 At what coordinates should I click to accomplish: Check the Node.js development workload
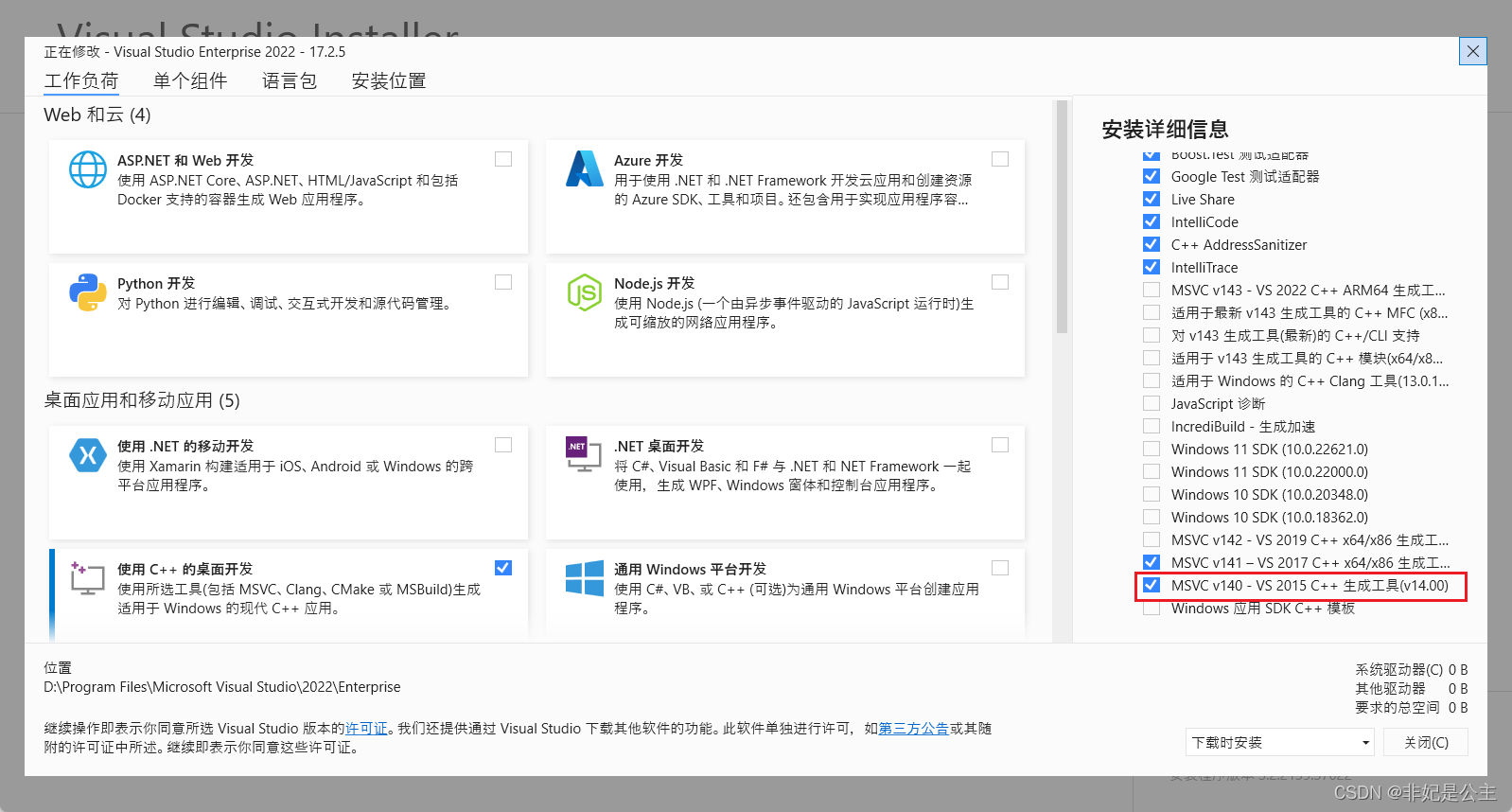(1000, 282)
